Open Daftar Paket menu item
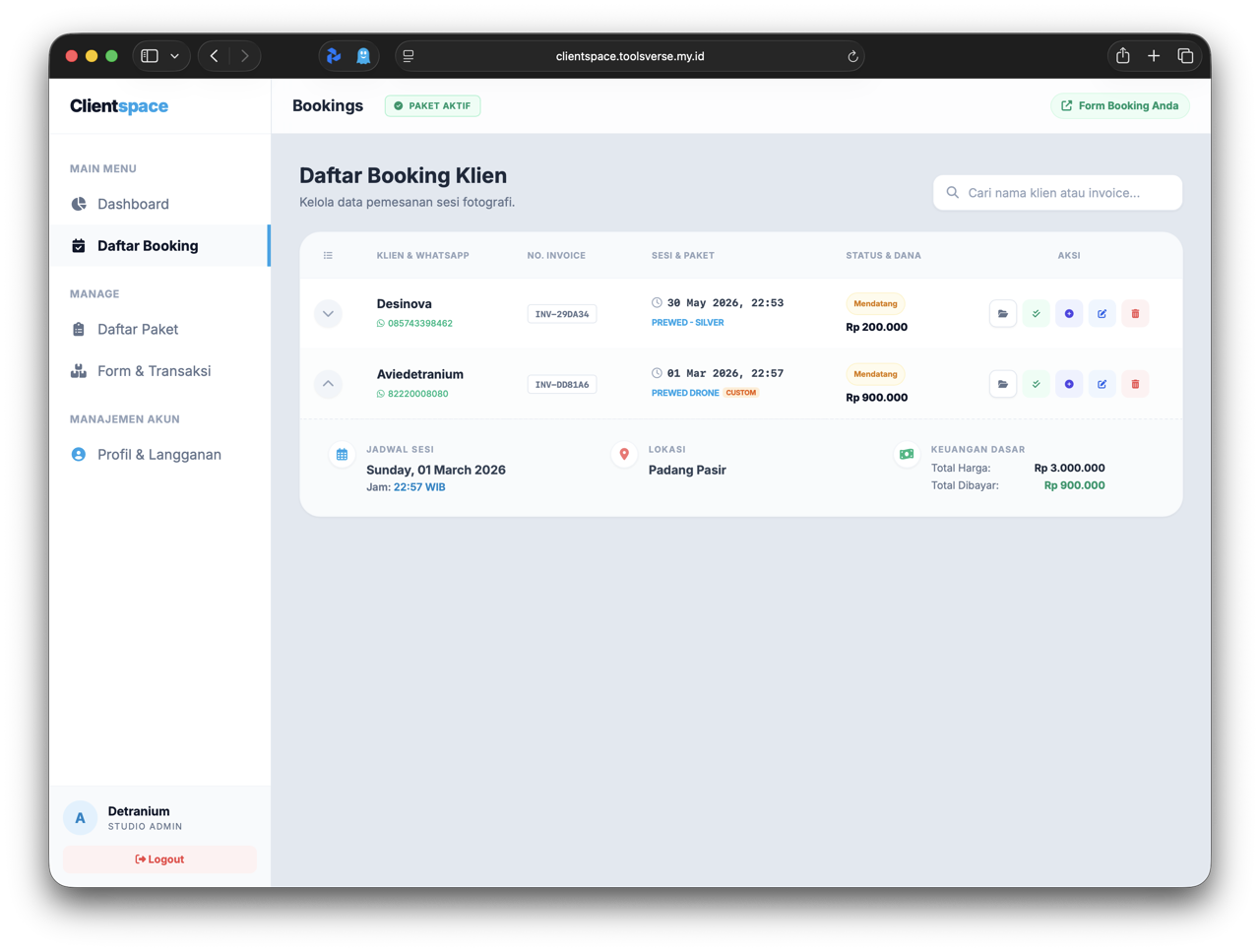This screenshot has width=1260, height=952. (138, 329)
